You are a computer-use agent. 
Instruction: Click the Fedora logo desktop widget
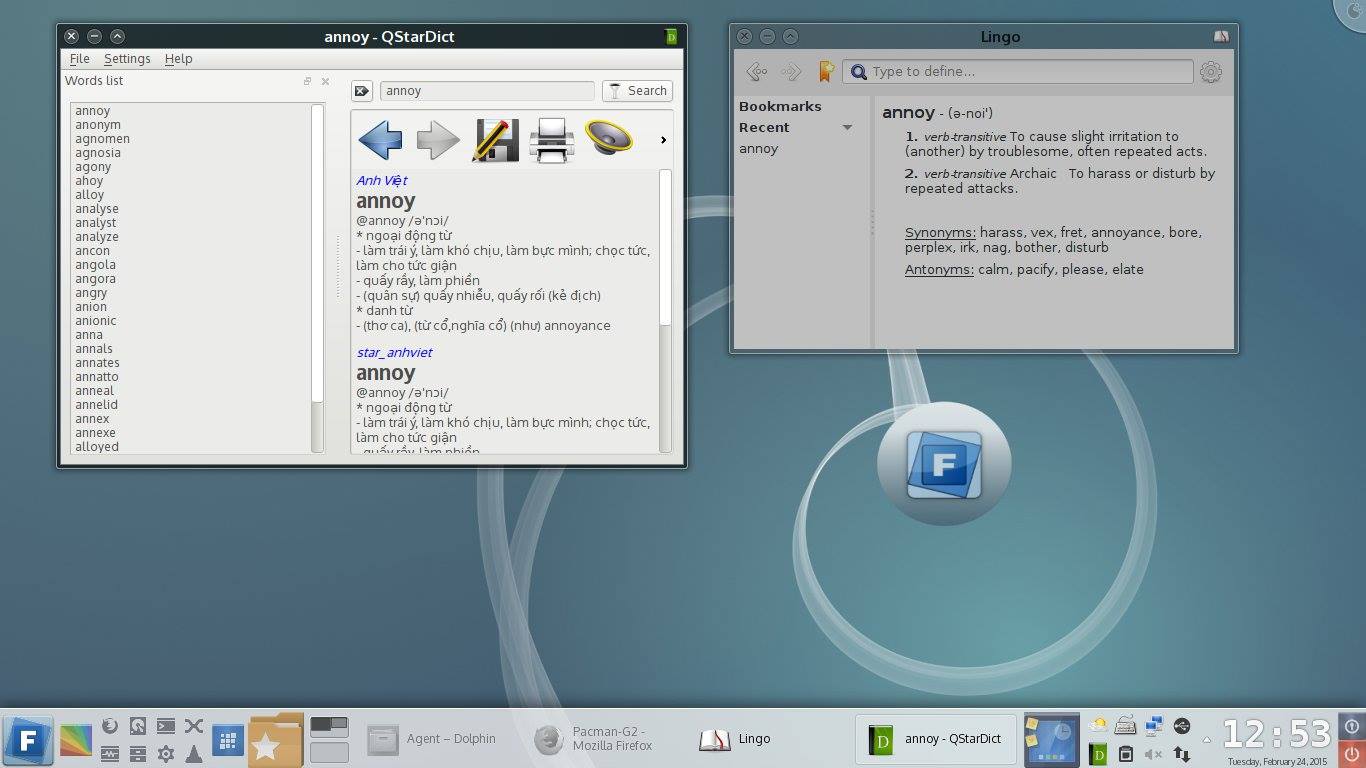(944, 464)
